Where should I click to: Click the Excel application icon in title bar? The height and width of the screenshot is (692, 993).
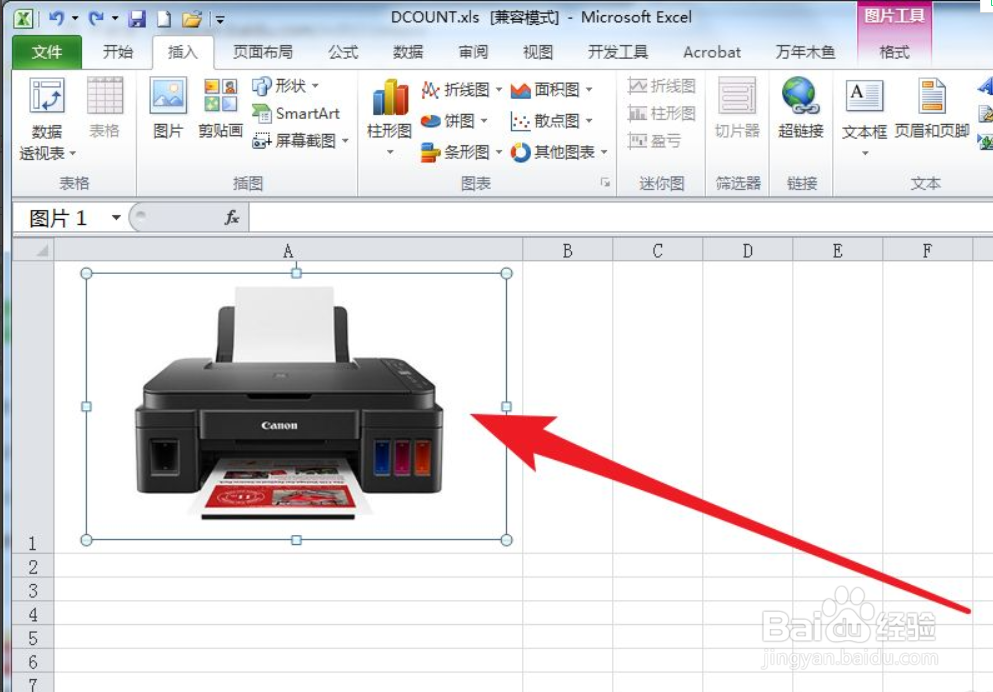pos(23,18)
